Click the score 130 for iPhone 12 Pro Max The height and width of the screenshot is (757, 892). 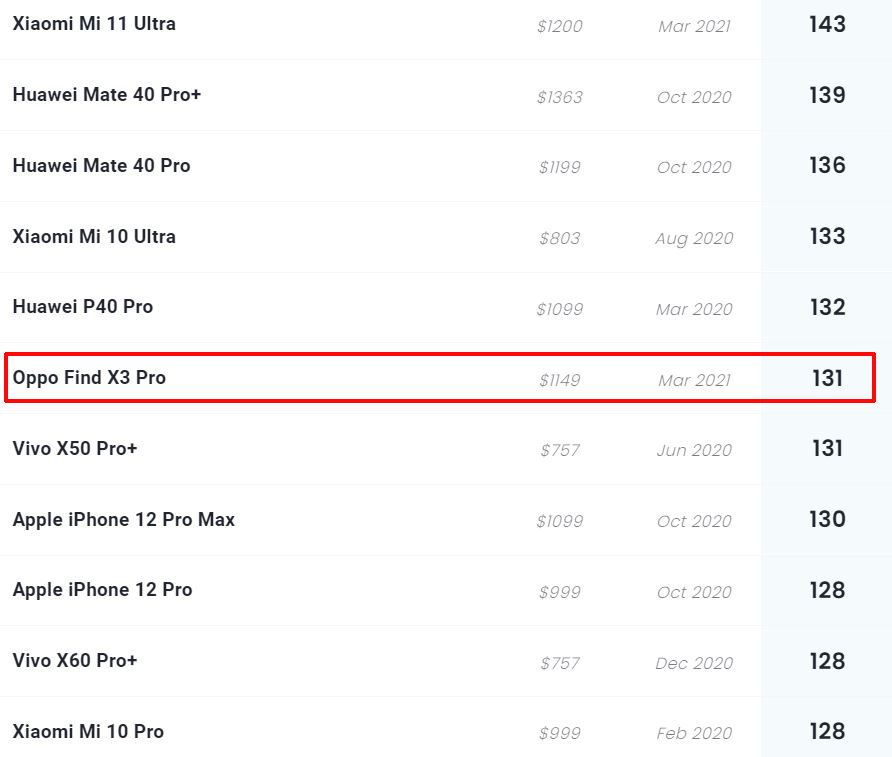(827, 520)
